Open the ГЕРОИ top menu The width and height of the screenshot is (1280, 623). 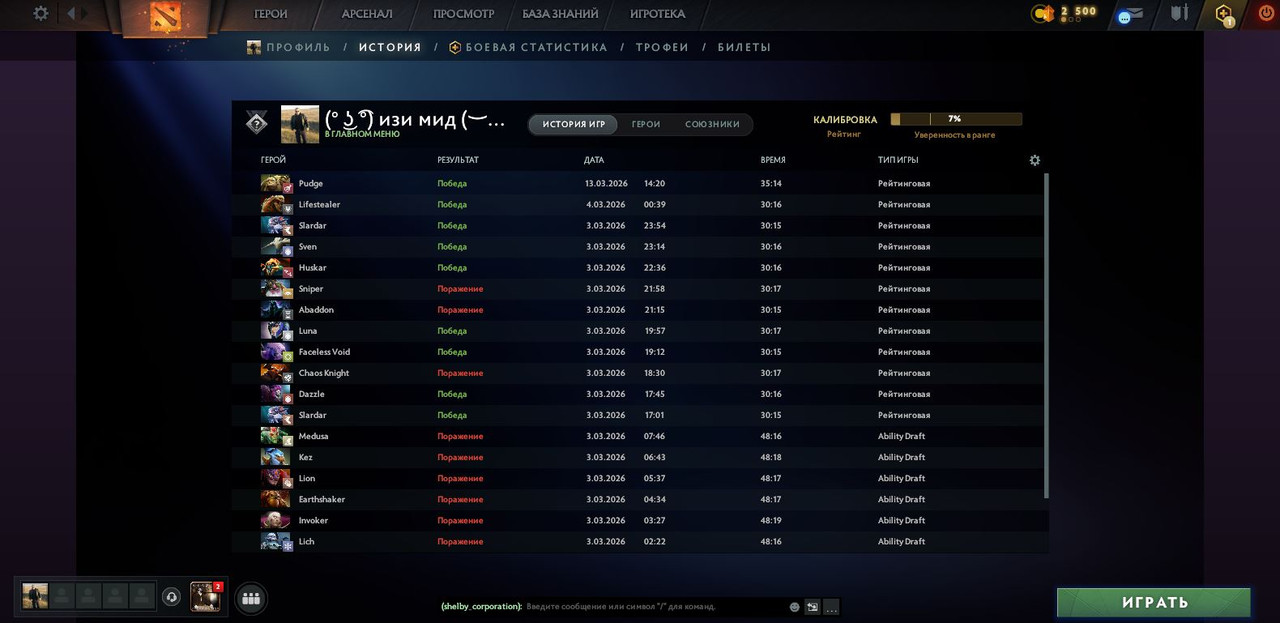(271, 14)
